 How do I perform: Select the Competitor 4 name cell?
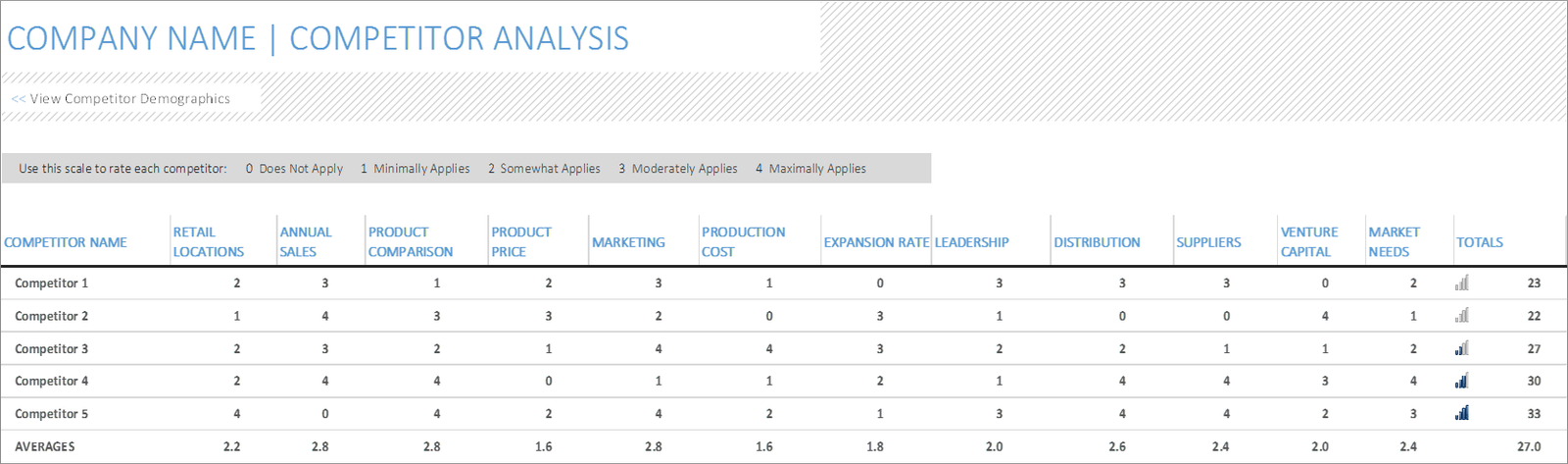point(51,381)
